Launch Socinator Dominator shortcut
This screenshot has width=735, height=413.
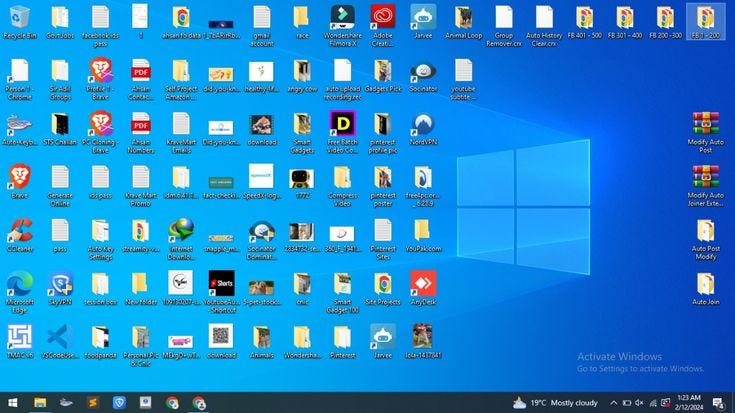(x=262, y=240)
